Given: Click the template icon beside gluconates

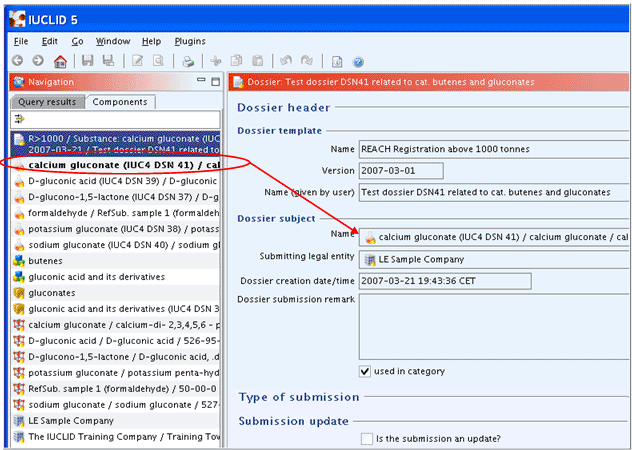Looking at the screenshot, I should 19,293.
